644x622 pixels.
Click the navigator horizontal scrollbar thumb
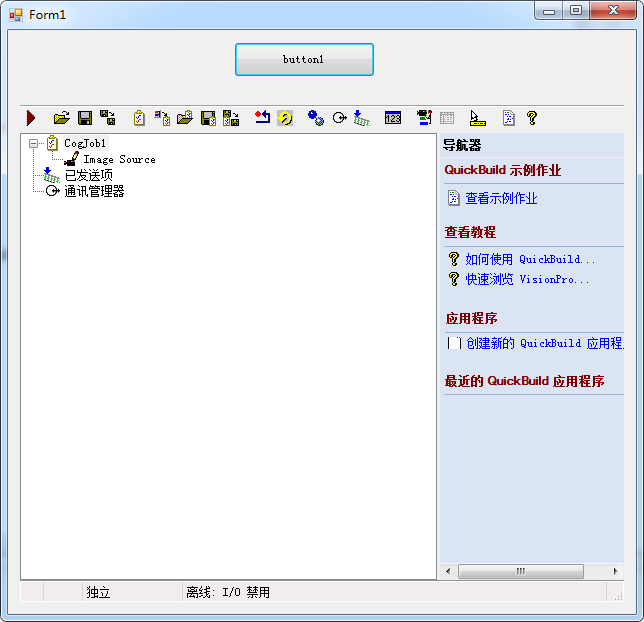tap(521, 571)
